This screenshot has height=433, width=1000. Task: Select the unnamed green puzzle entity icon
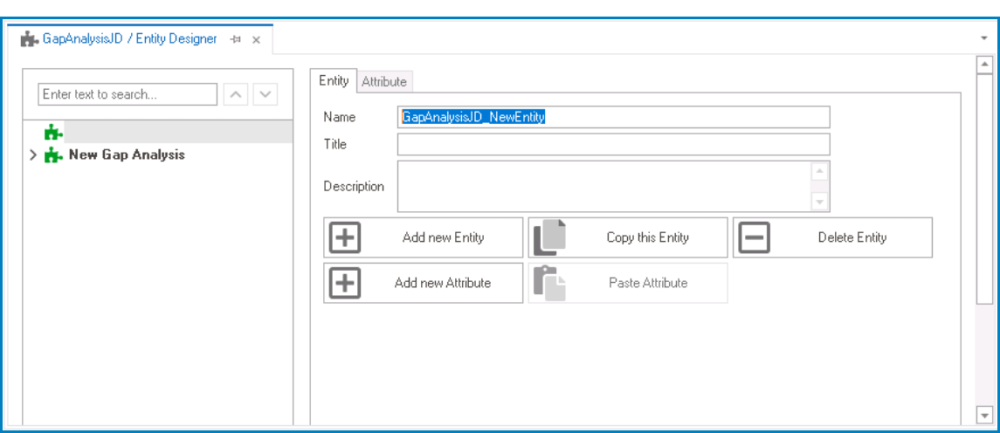click(x=54, y=131)
